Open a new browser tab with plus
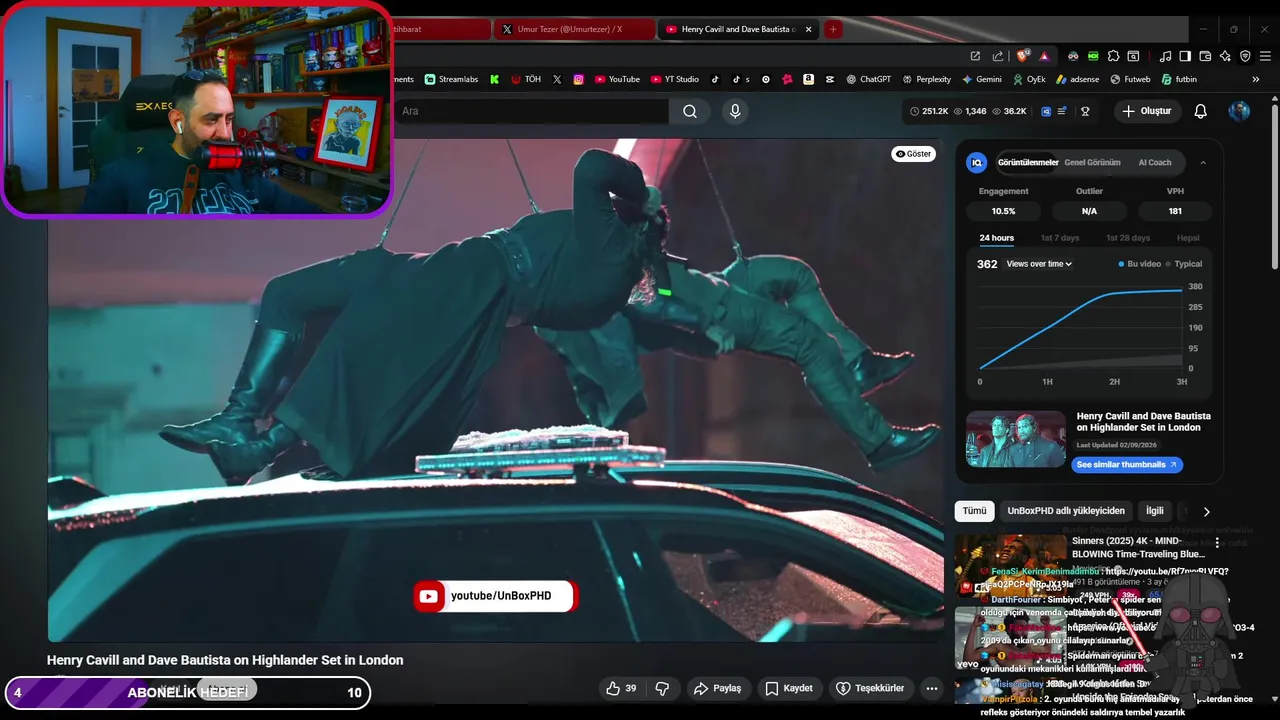 [x=833, y=29]
